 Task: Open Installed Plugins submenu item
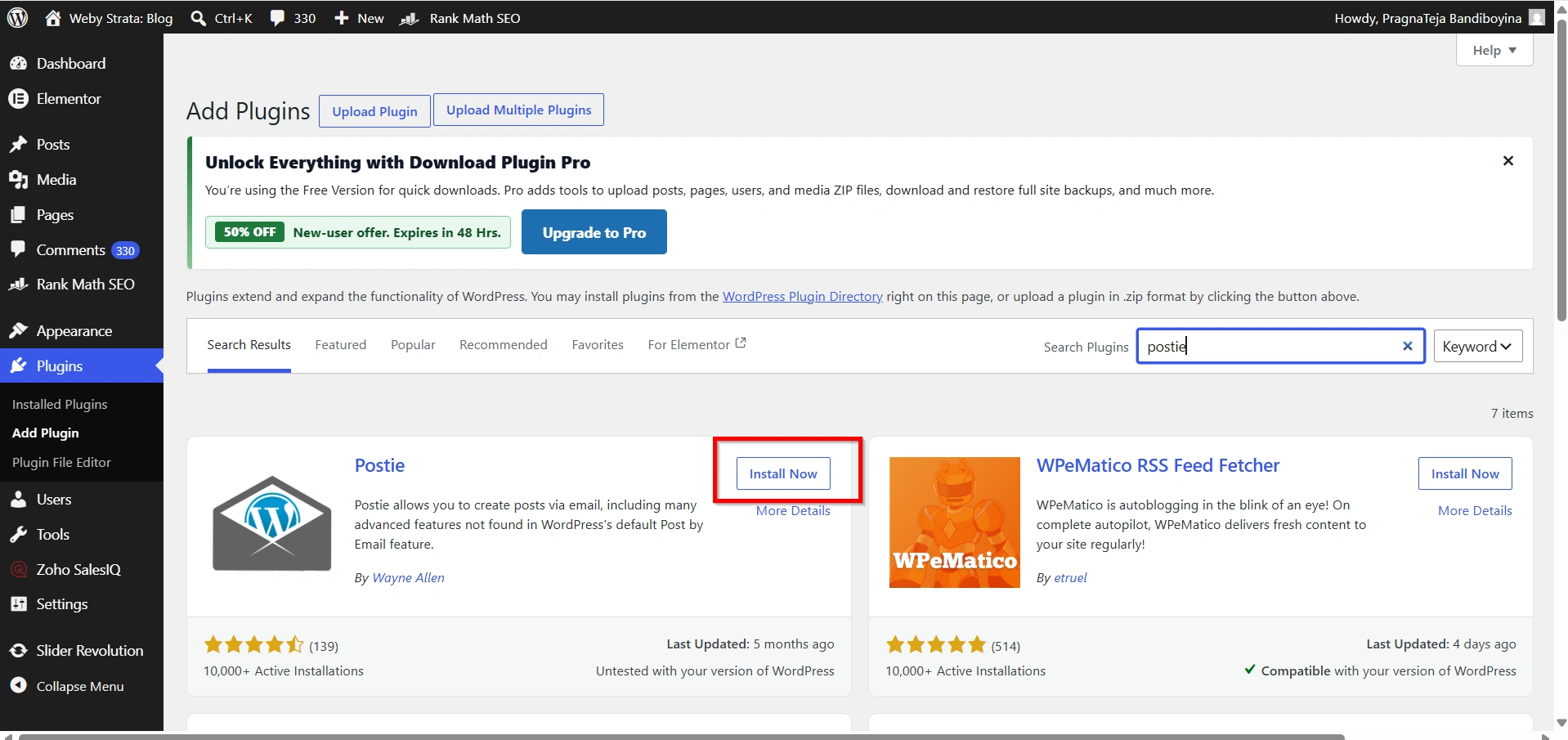(x=60, y=404)
